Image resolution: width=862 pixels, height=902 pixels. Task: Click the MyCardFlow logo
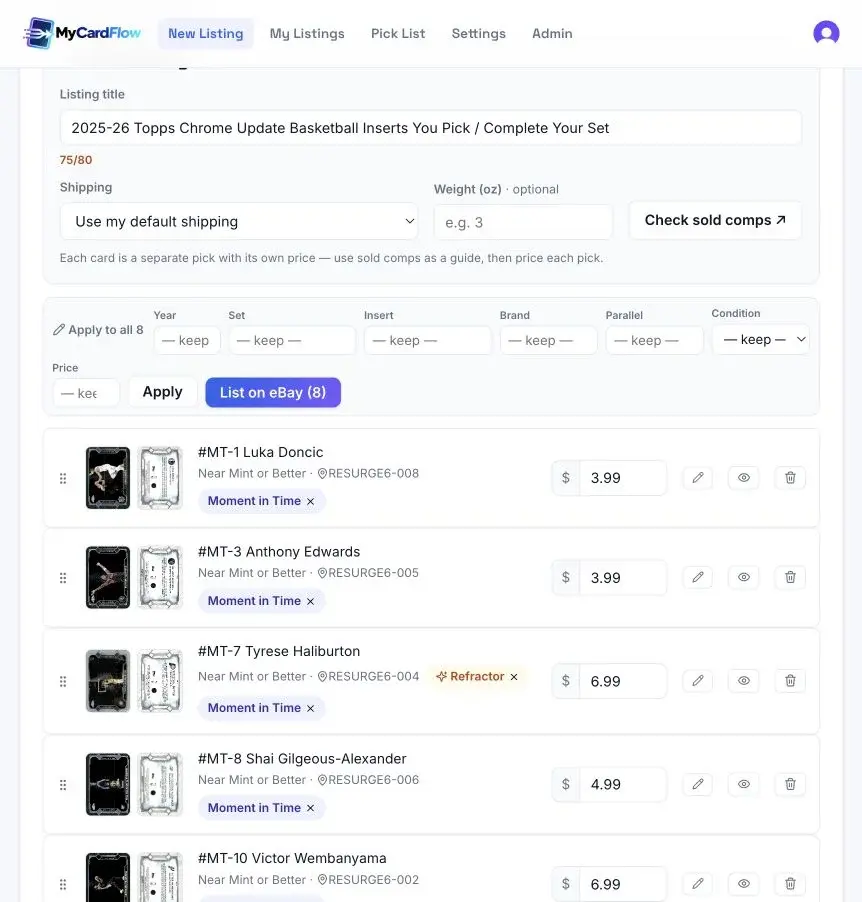(x=82, y=33)
